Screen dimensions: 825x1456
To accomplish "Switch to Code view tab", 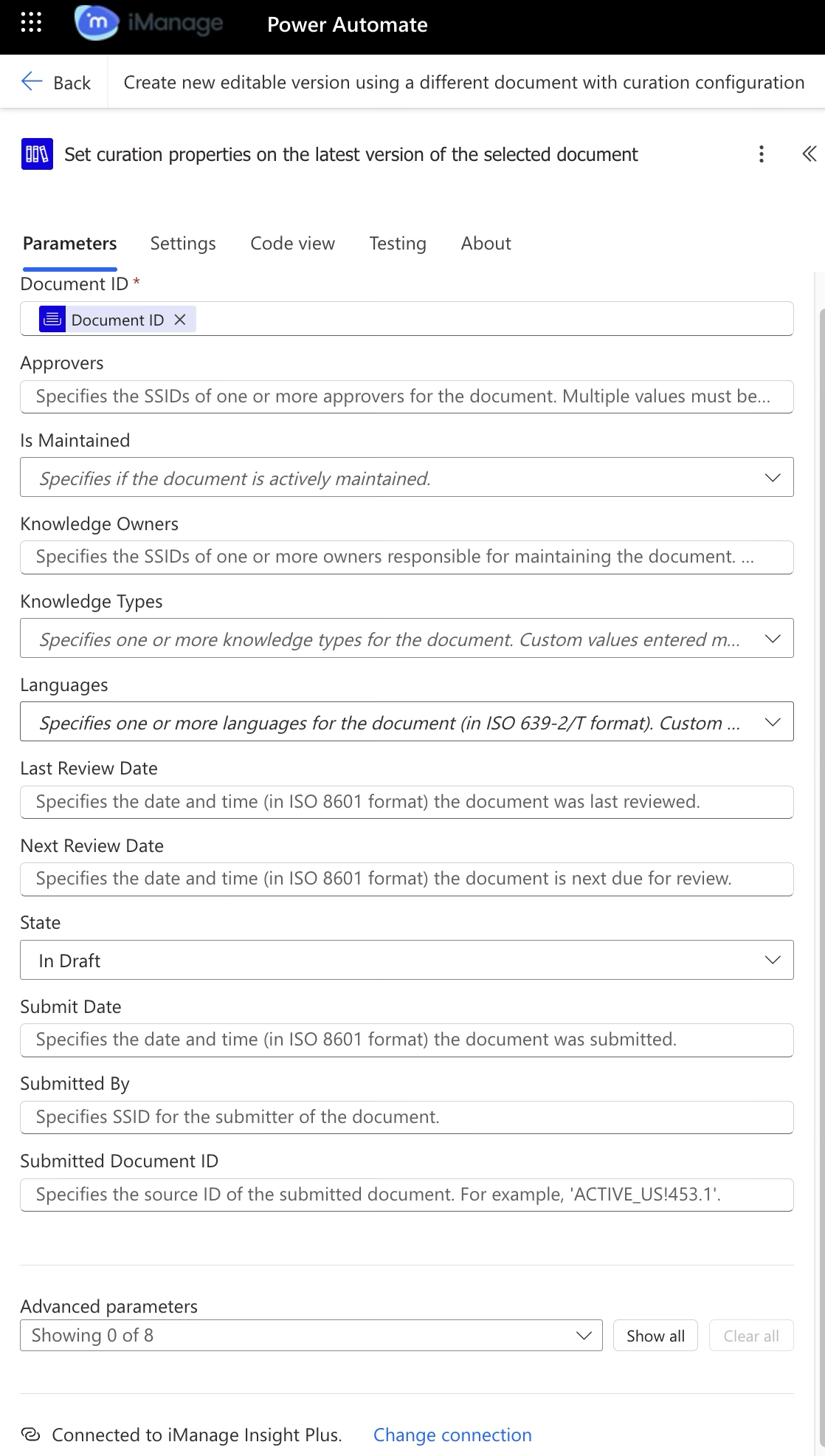I will click(292, 244).
